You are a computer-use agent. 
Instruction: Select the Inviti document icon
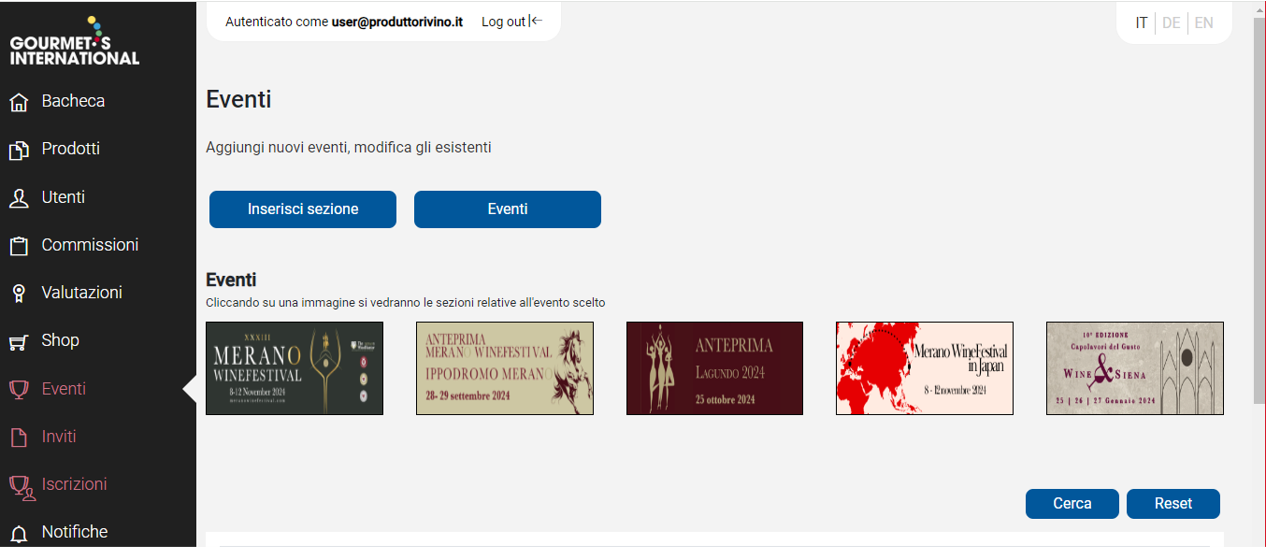point(19,438)
